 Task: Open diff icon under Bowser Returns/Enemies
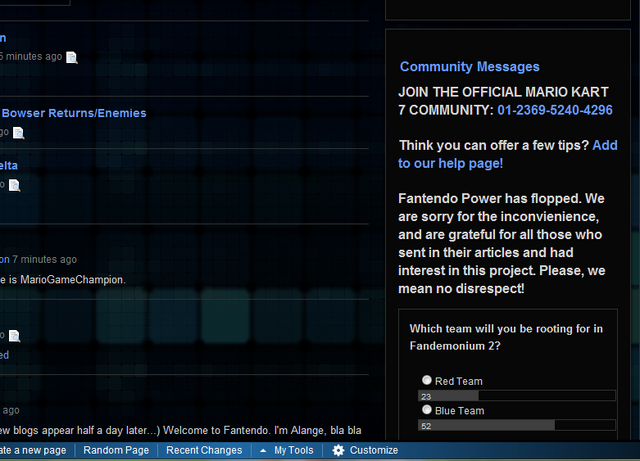tap(18, 133)
